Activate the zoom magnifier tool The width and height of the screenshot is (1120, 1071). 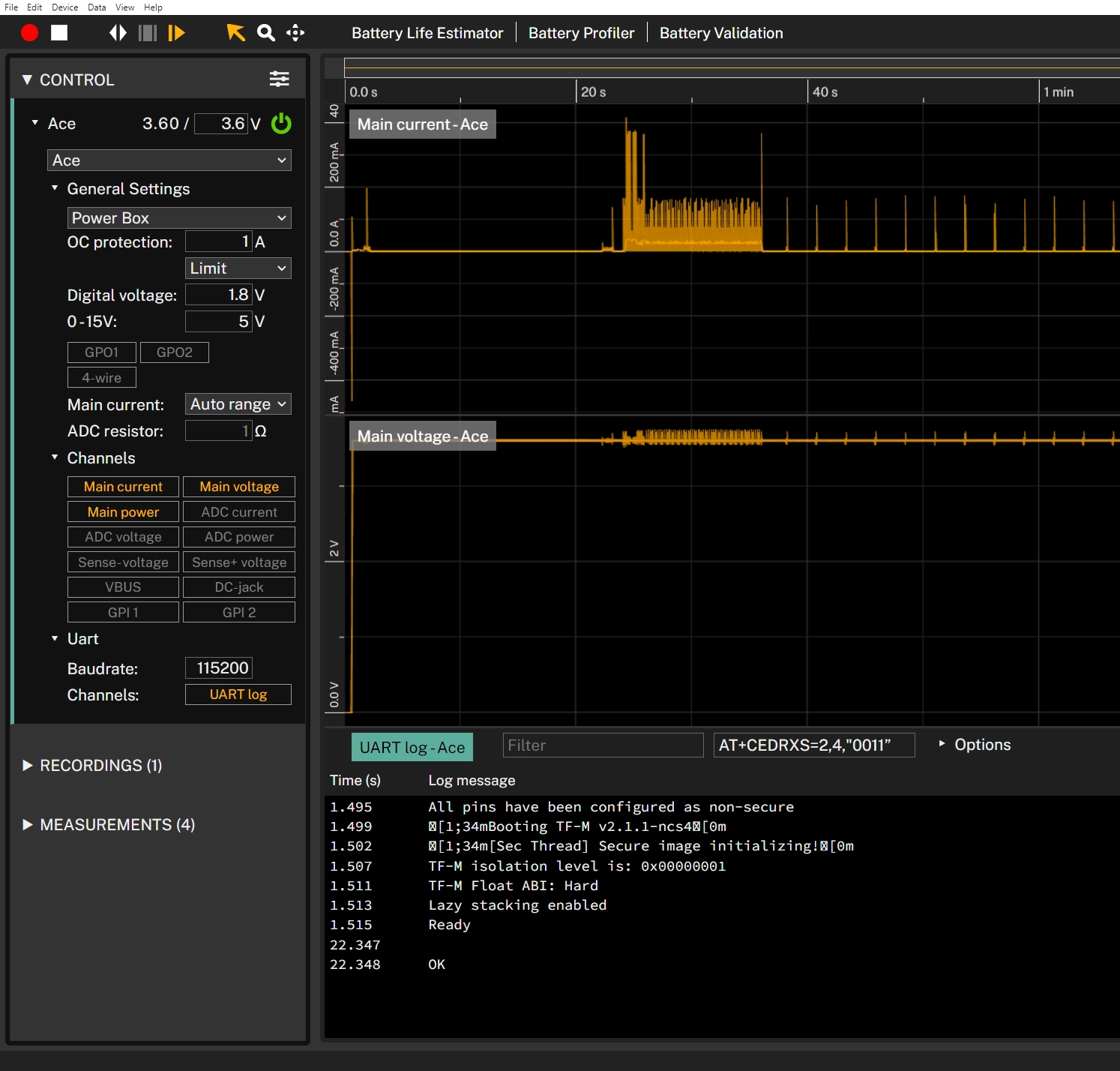pyautogui.click(x=265, y=32)
